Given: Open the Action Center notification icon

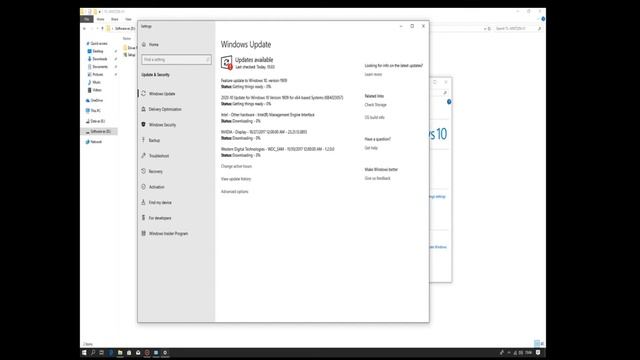Looking at the screenshot, I should pyautogui.click(x=538, y=353).
